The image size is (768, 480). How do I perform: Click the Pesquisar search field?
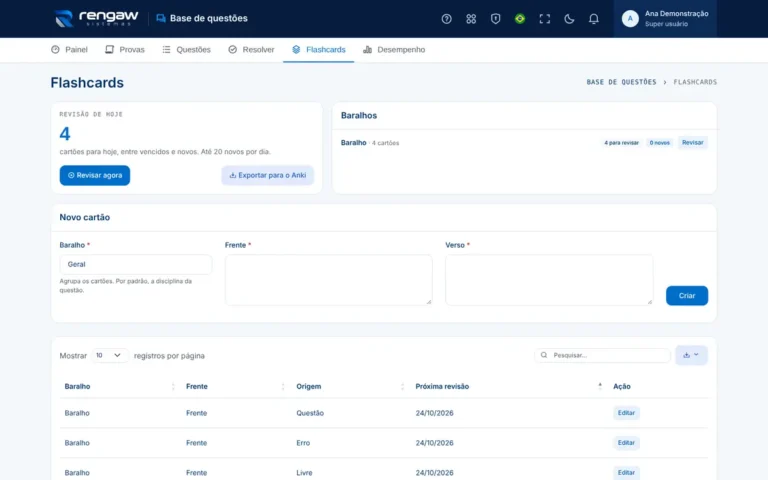pyautogui.click(x=602, y=355)
